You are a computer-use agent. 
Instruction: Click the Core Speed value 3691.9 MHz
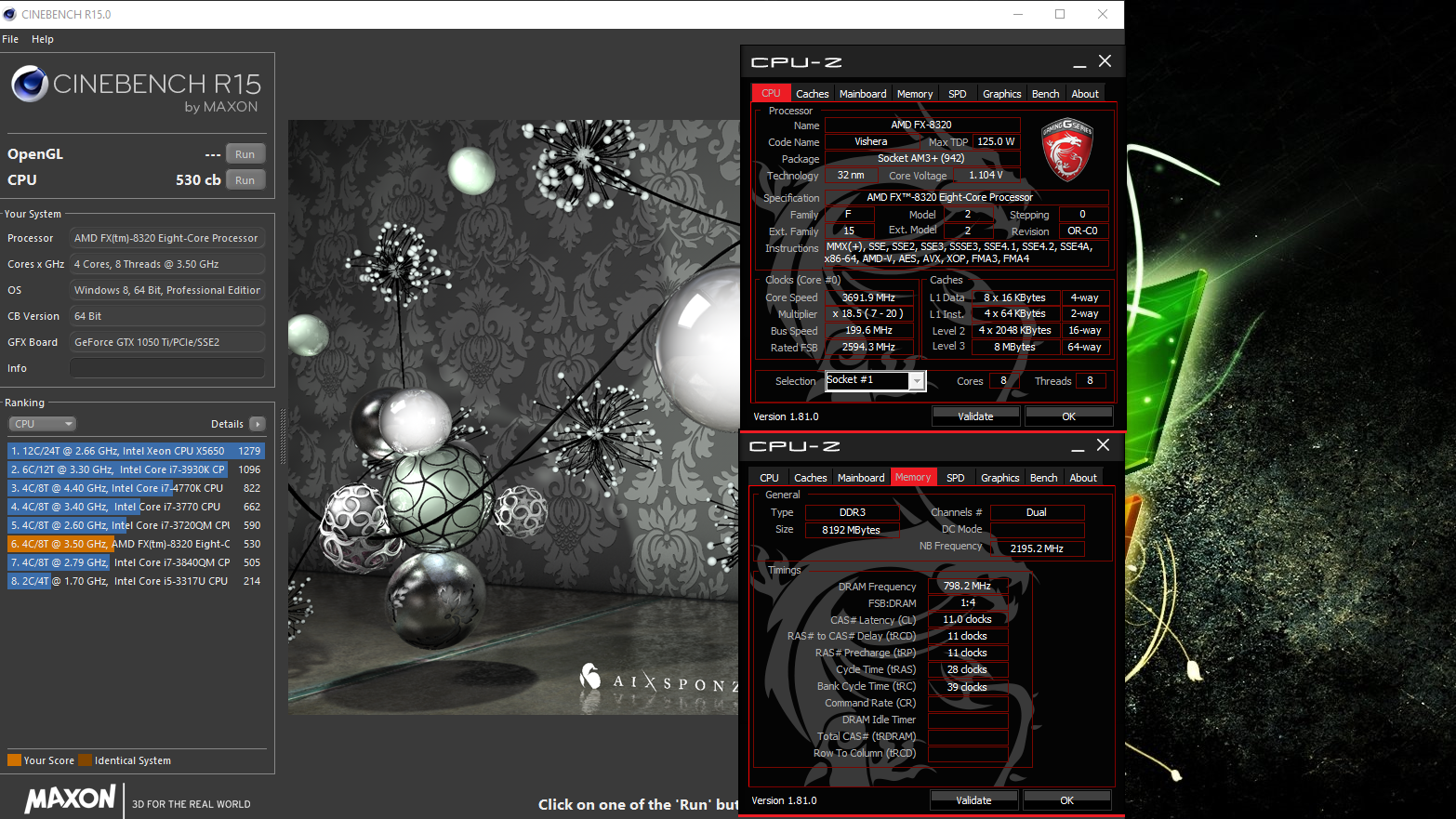click(868, 297)
